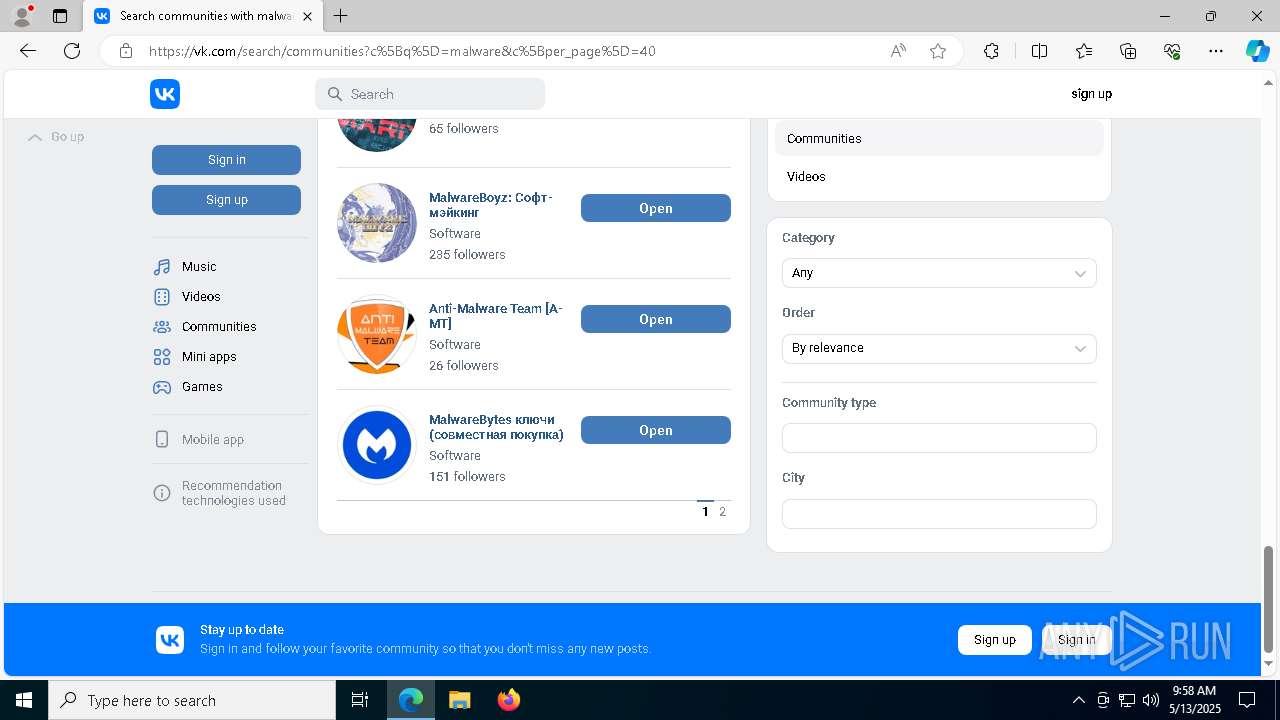The image size is (1280, 720).
Task: Open Collections icon
Action: 1128,51
